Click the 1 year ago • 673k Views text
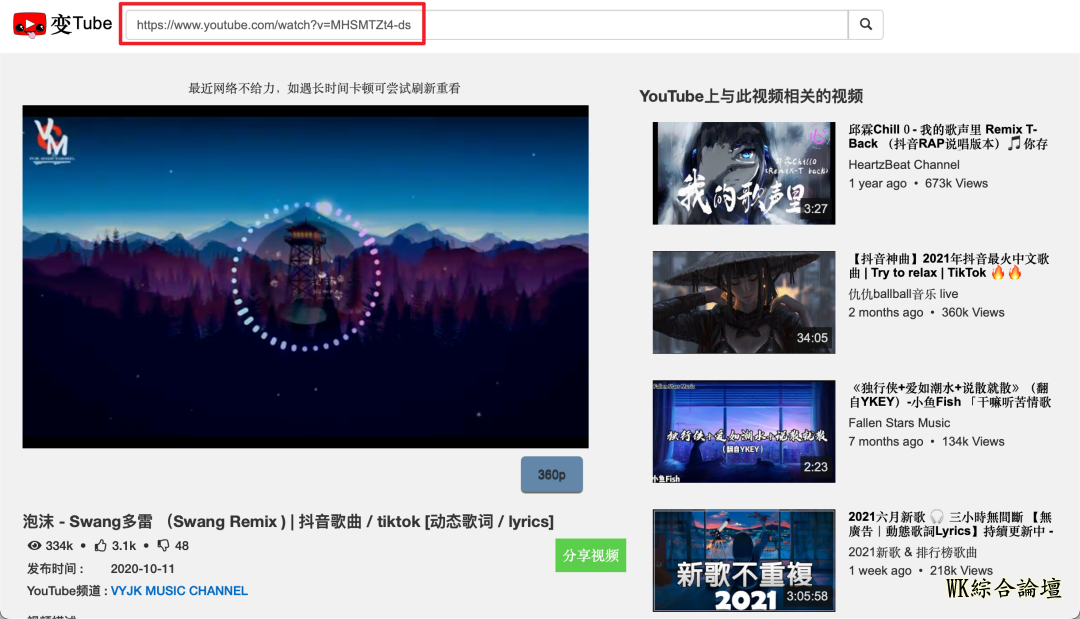The width and height of the screenshot is (1080, 619). click(918, 183)
